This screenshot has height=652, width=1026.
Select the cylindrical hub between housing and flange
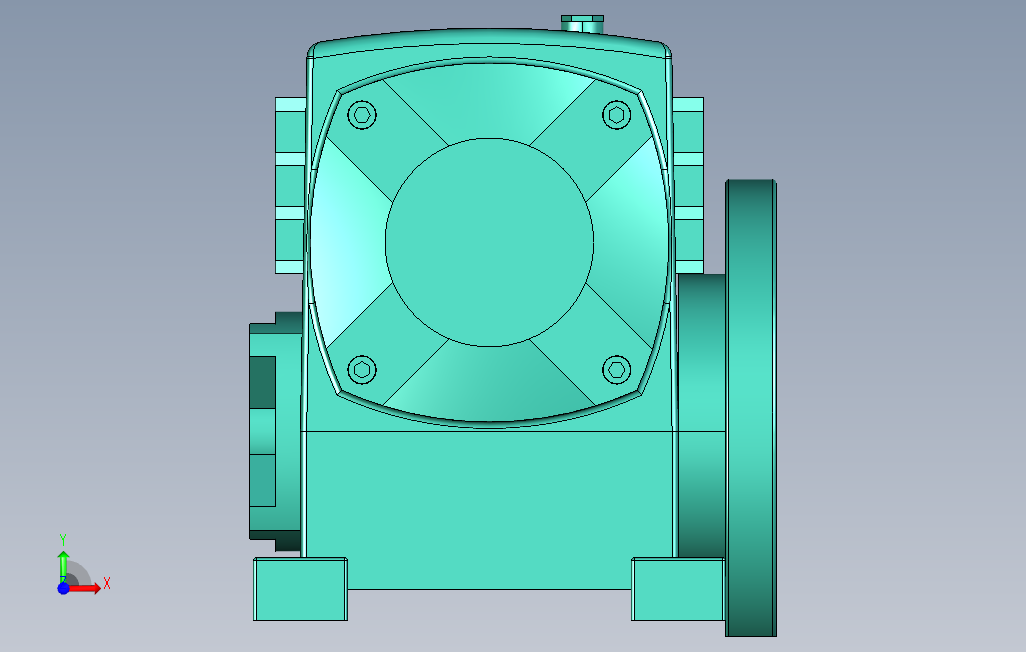point(701,416)
